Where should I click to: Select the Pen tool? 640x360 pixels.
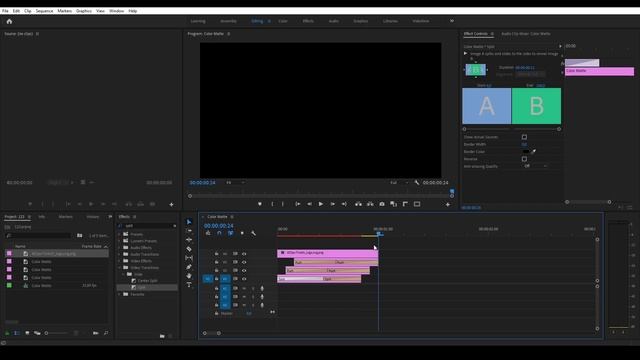189,267
